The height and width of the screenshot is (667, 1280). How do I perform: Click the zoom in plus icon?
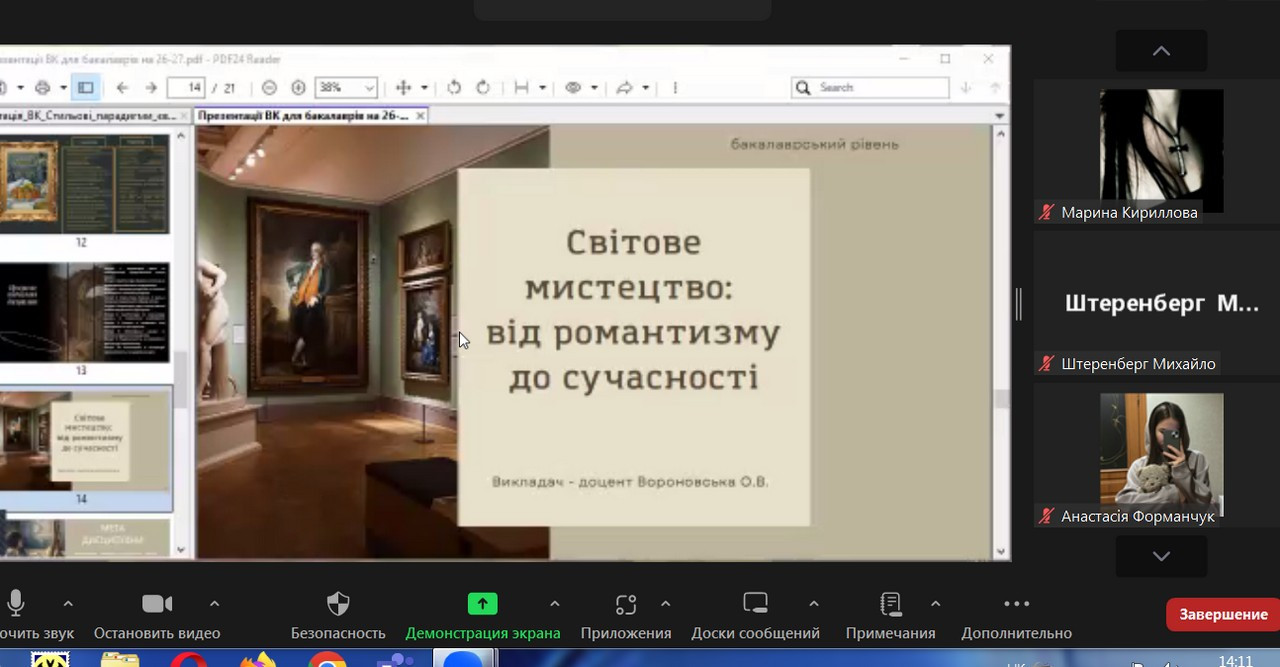[x=298, y=88]
